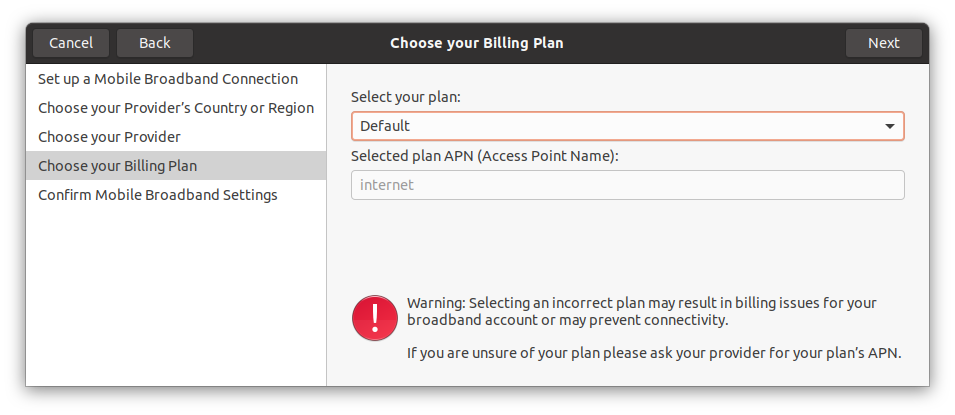The image size is (955, 415).
Task: Click the APN text field showing "internet"
Action: pos(627,185)
